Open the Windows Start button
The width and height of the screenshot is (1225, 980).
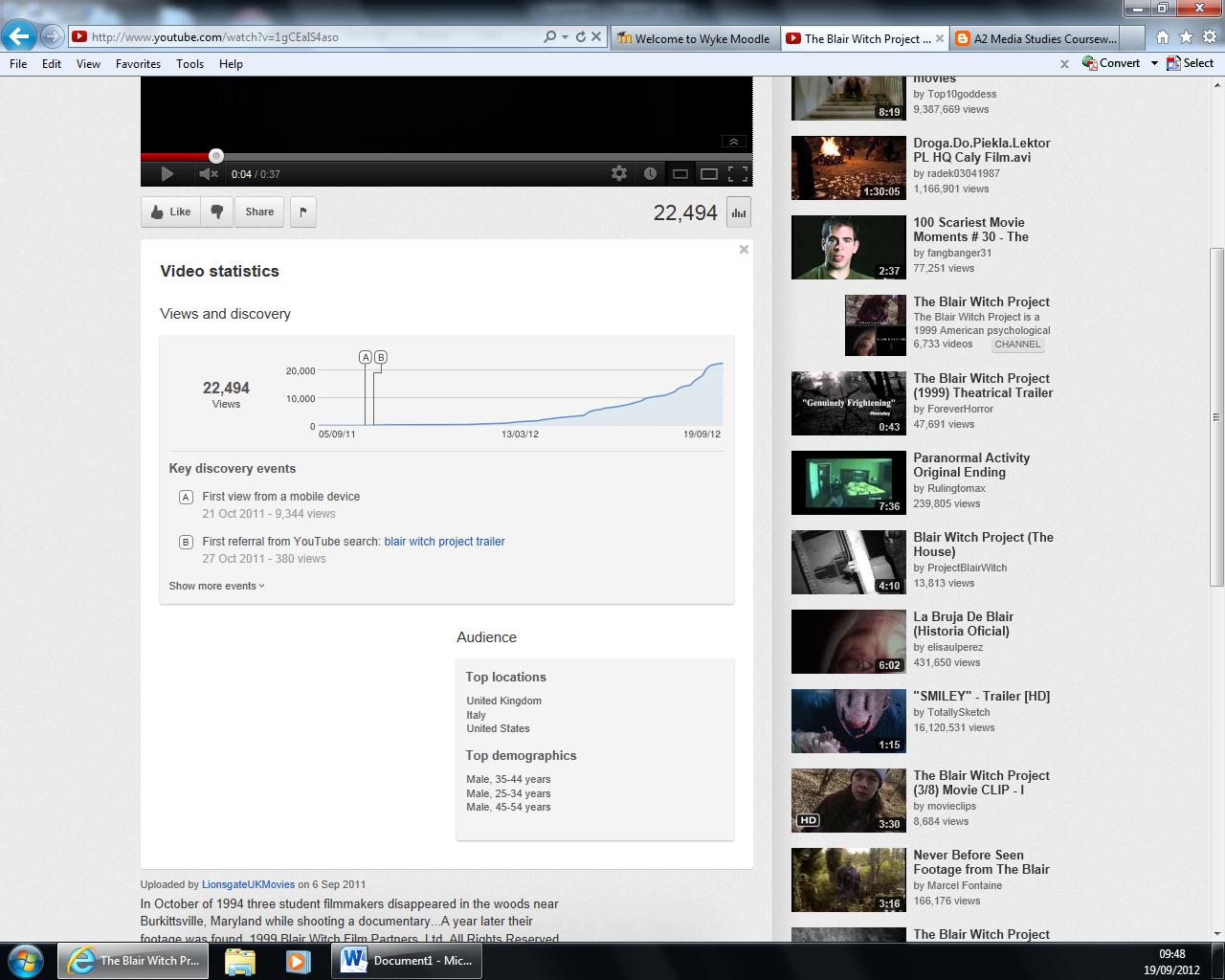coord(24,961)
